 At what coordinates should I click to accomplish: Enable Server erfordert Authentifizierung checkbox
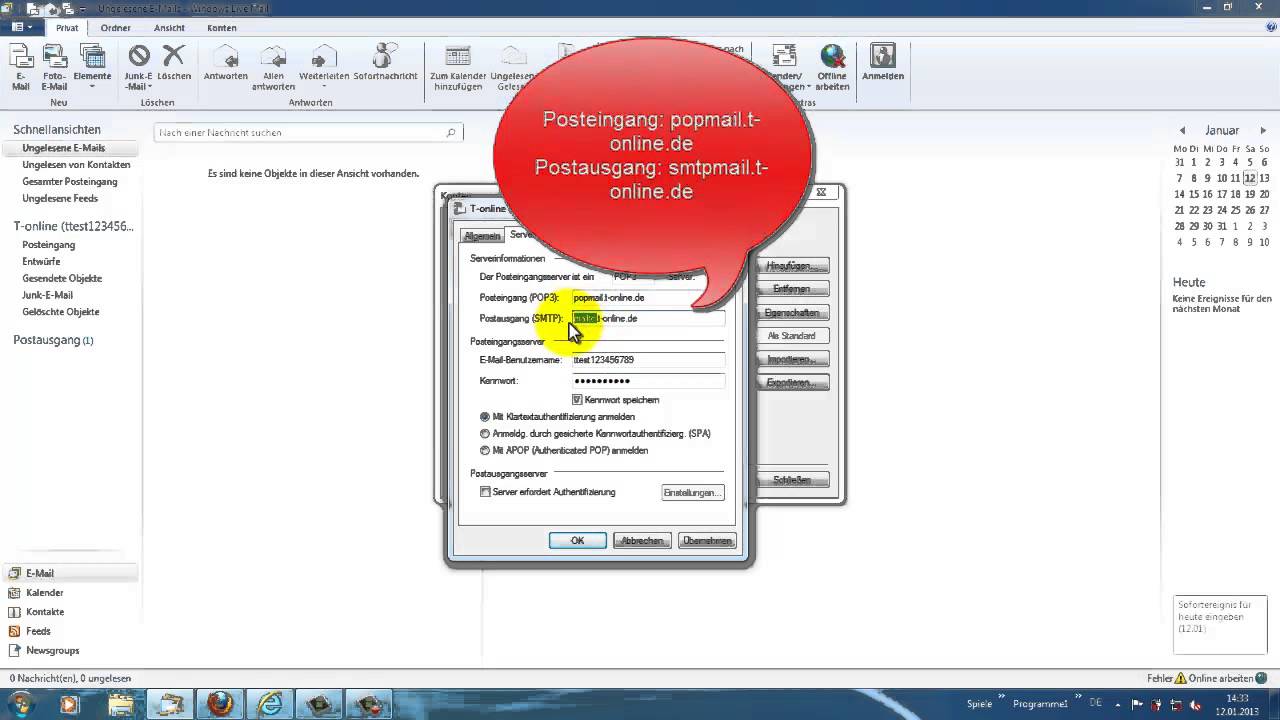(485, 492)
